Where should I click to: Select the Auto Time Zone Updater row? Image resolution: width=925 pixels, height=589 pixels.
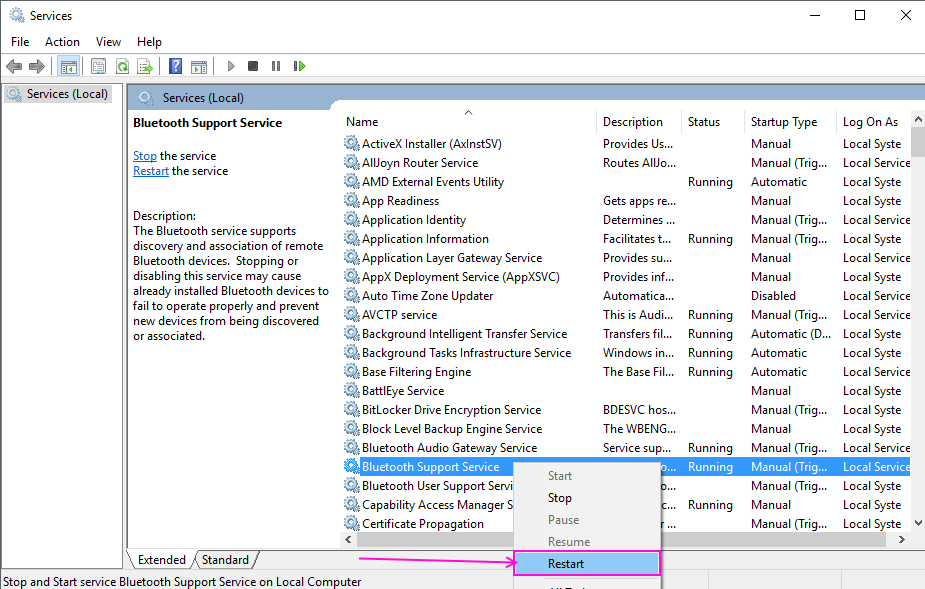pos(626,296)
